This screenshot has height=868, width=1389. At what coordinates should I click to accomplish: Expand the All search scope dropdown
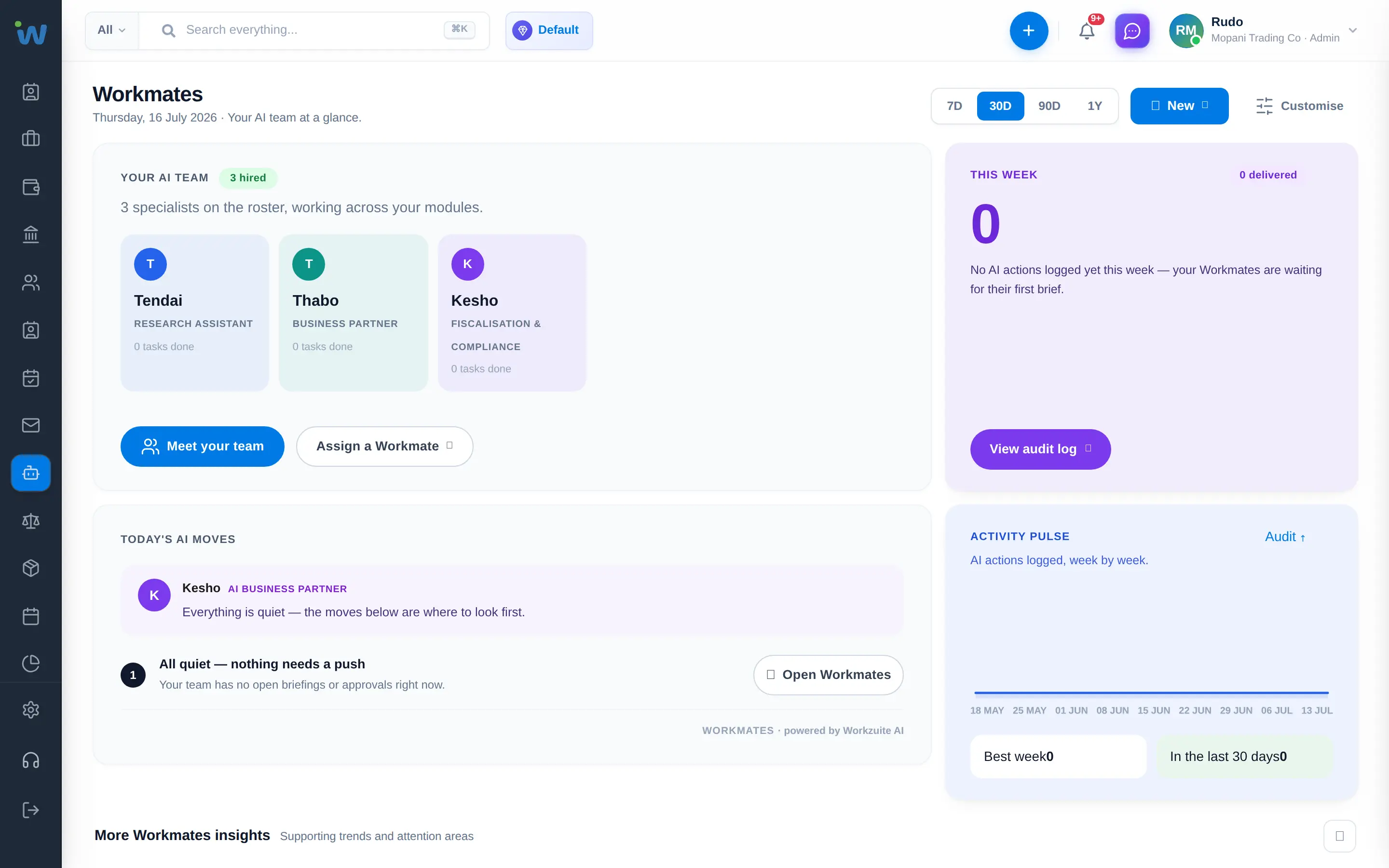(111, 30)
